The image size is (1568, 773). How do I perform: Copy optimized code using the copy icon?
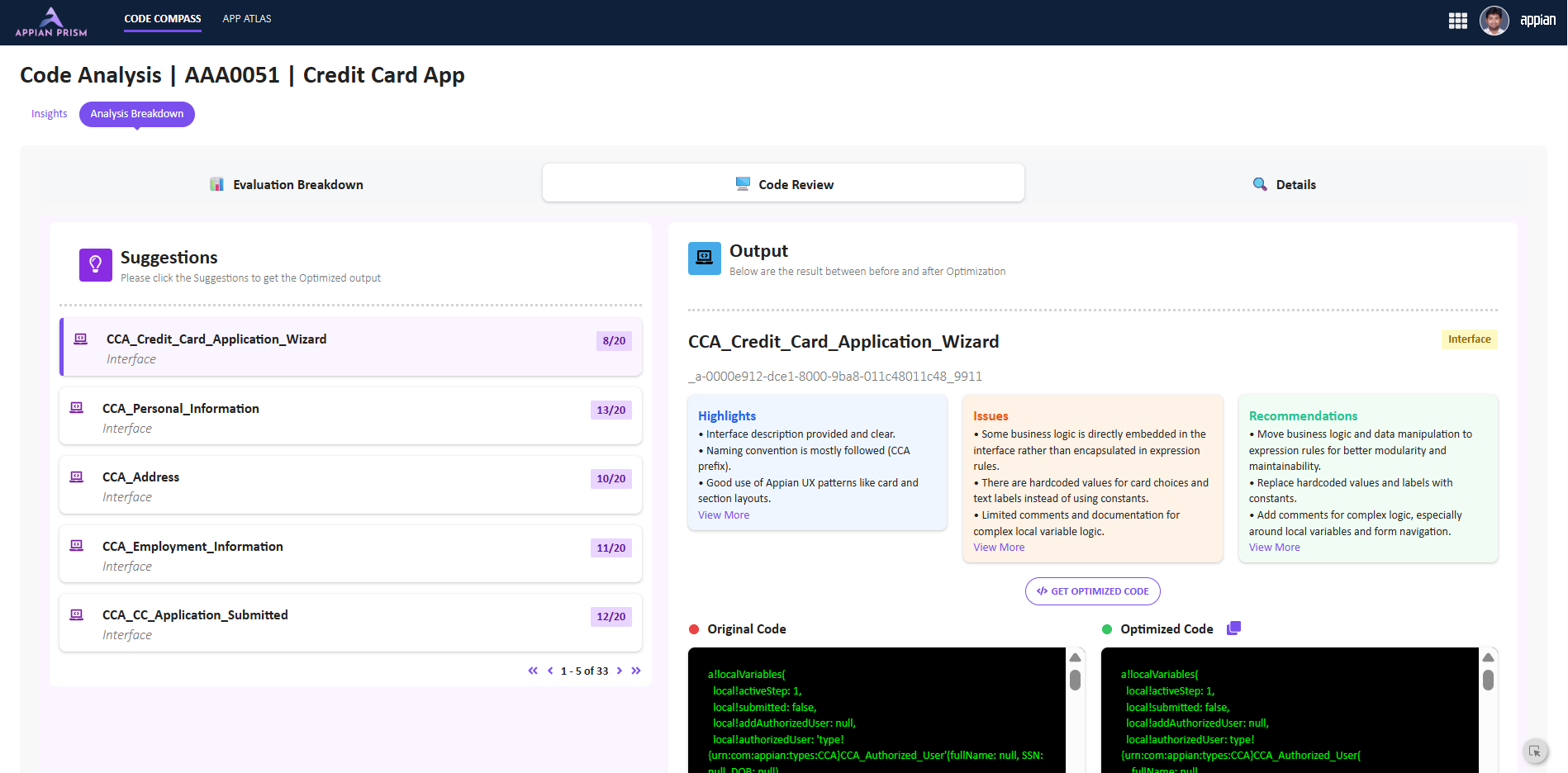pyautogui.click(x=1233, y=628)
